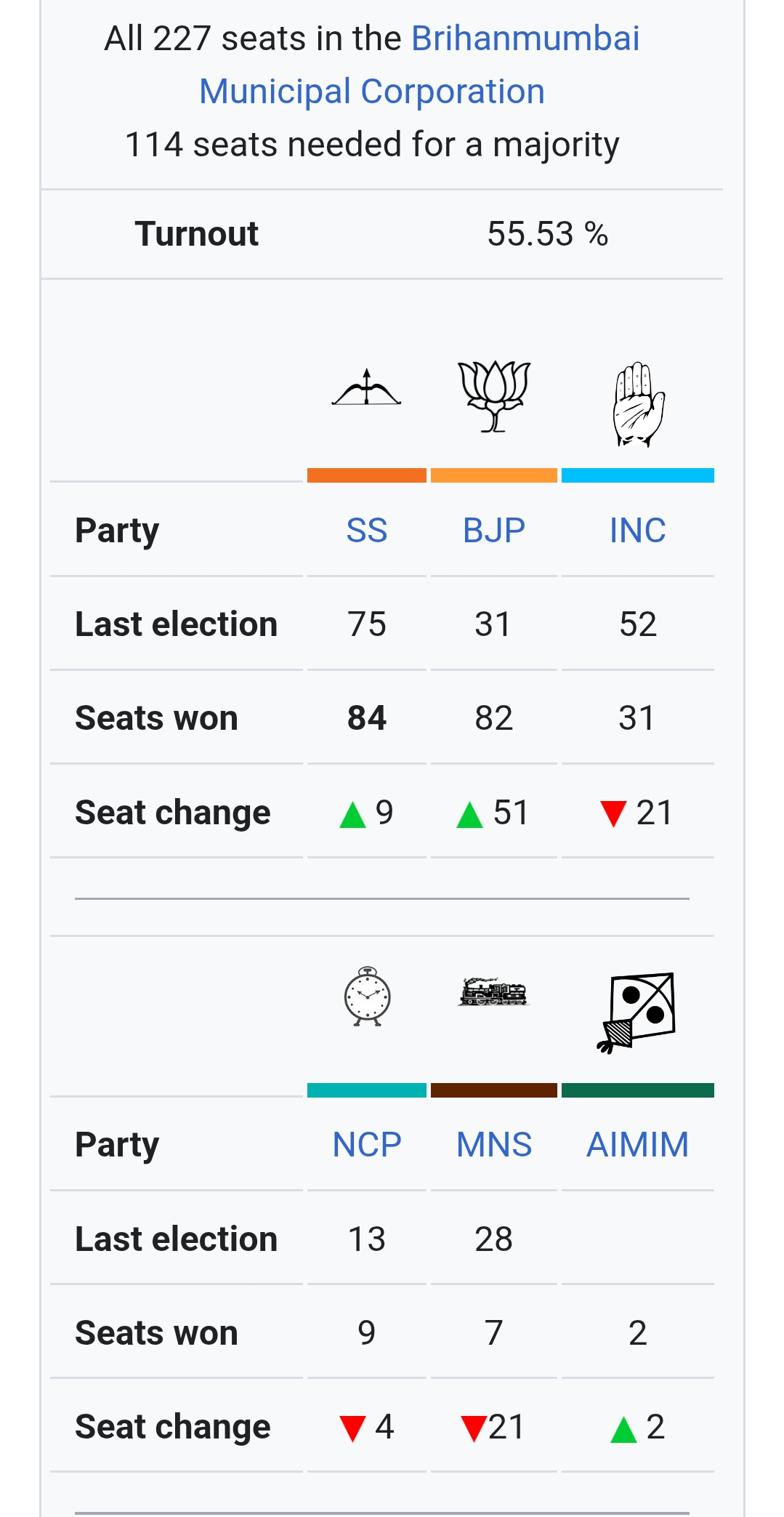Click the MNS railway engine symbol

click(494, 992)
